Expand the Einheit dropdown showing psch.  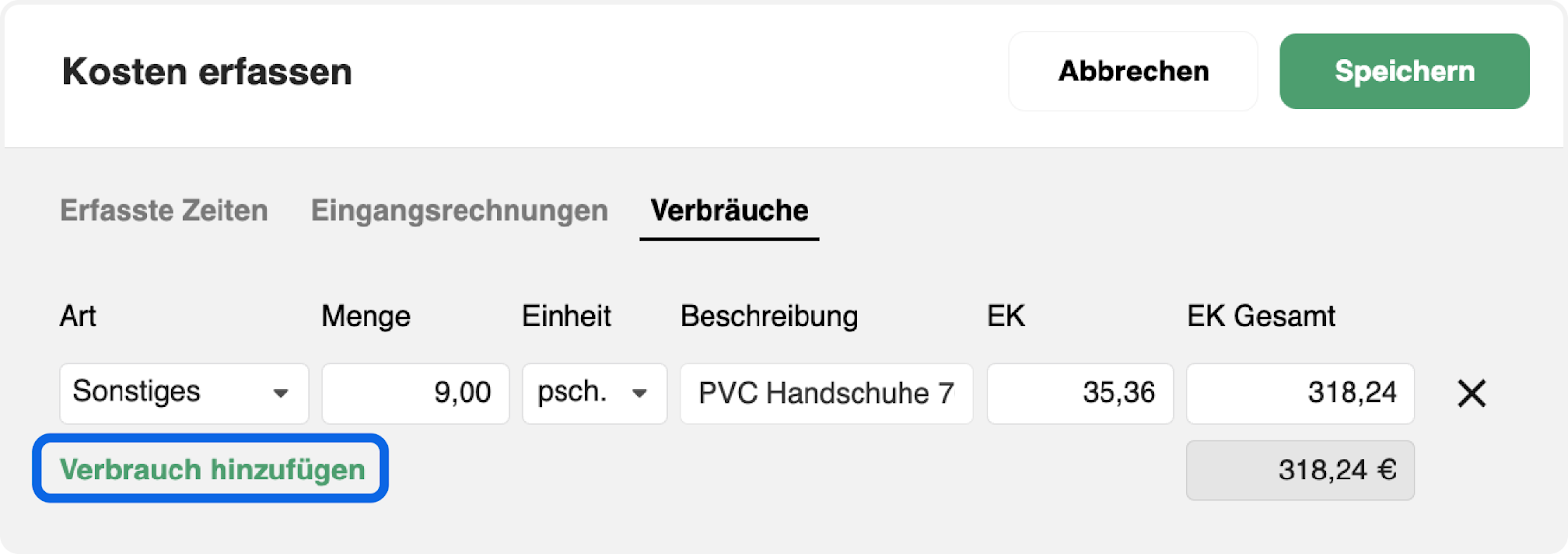coord(595,393)
